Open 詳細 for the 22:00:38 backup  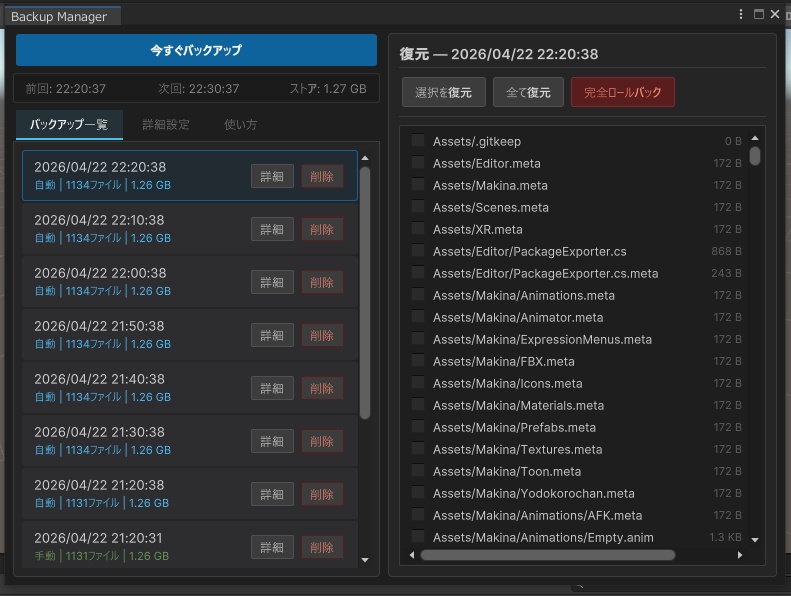pos(272,282)
